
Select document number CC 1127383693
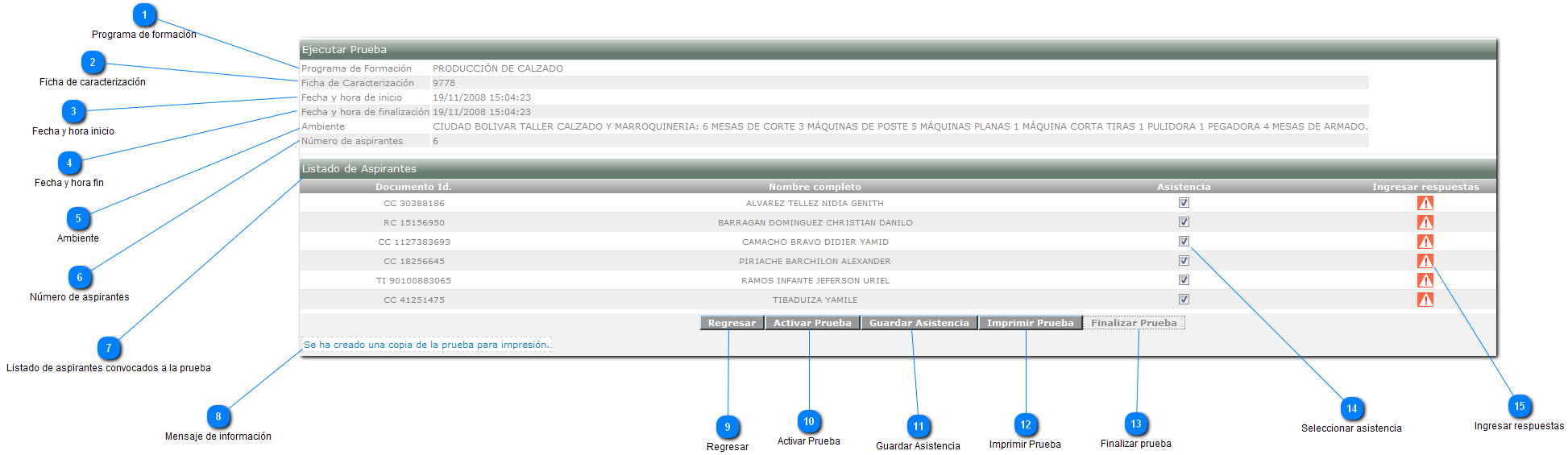(414, 242)
